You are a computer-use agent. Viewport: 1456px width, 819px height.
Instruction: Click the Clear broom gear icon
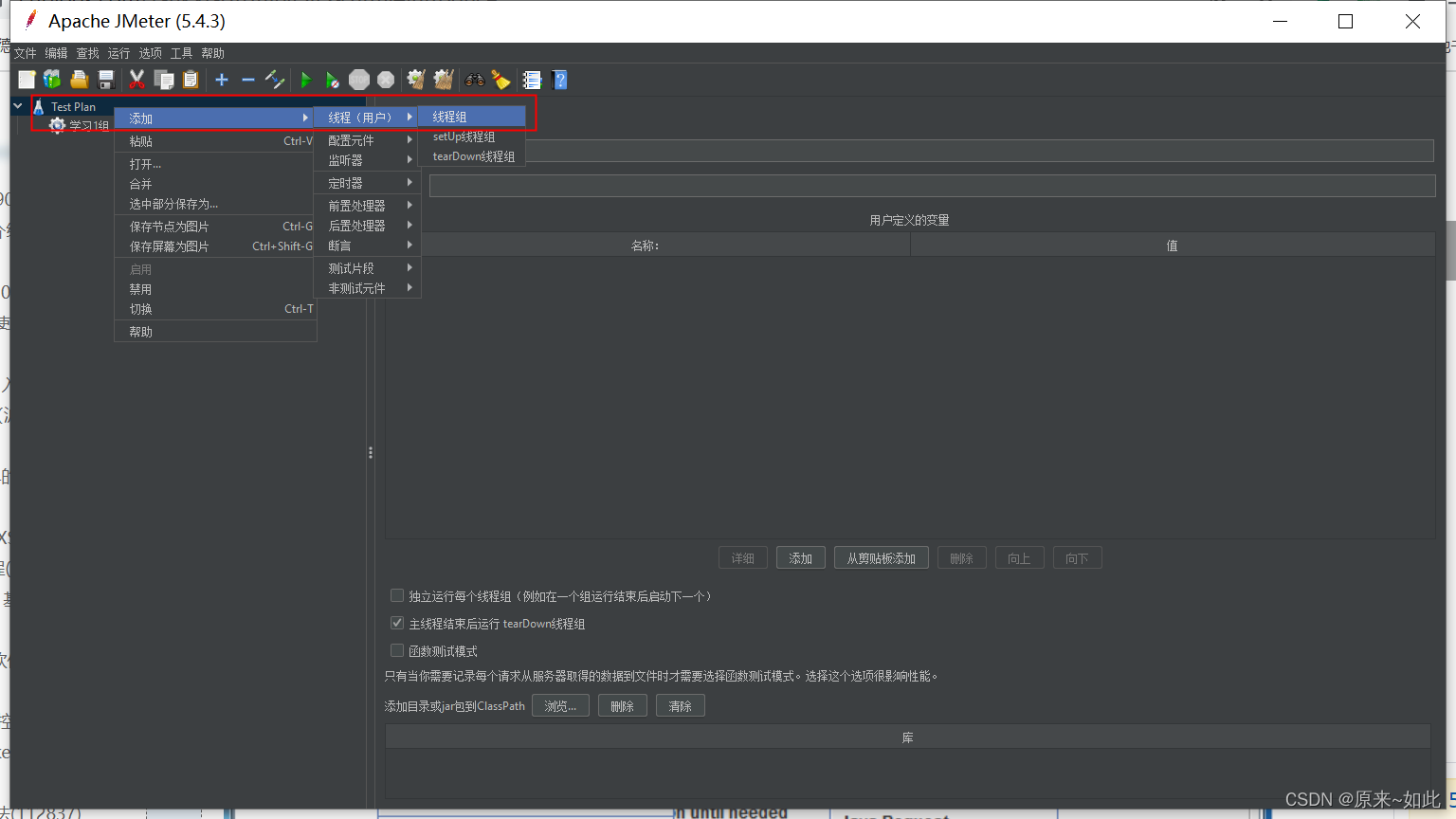coord(416,80)
